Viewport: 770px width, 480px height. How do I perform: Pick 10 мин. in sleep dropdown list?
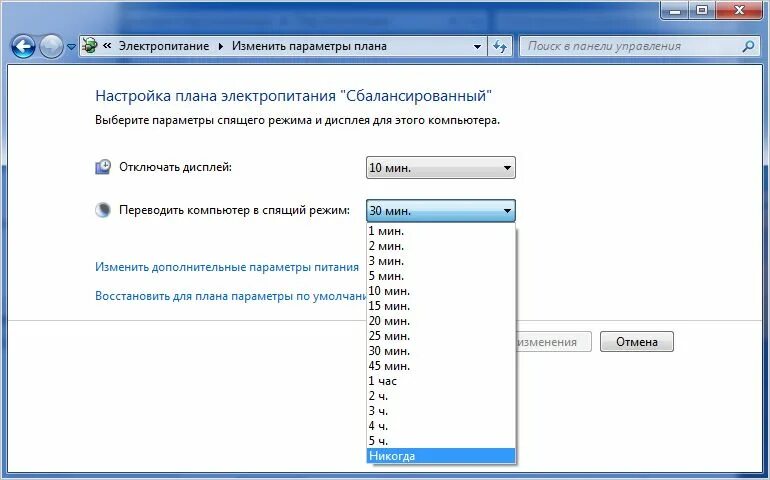[x=441, y=291]
